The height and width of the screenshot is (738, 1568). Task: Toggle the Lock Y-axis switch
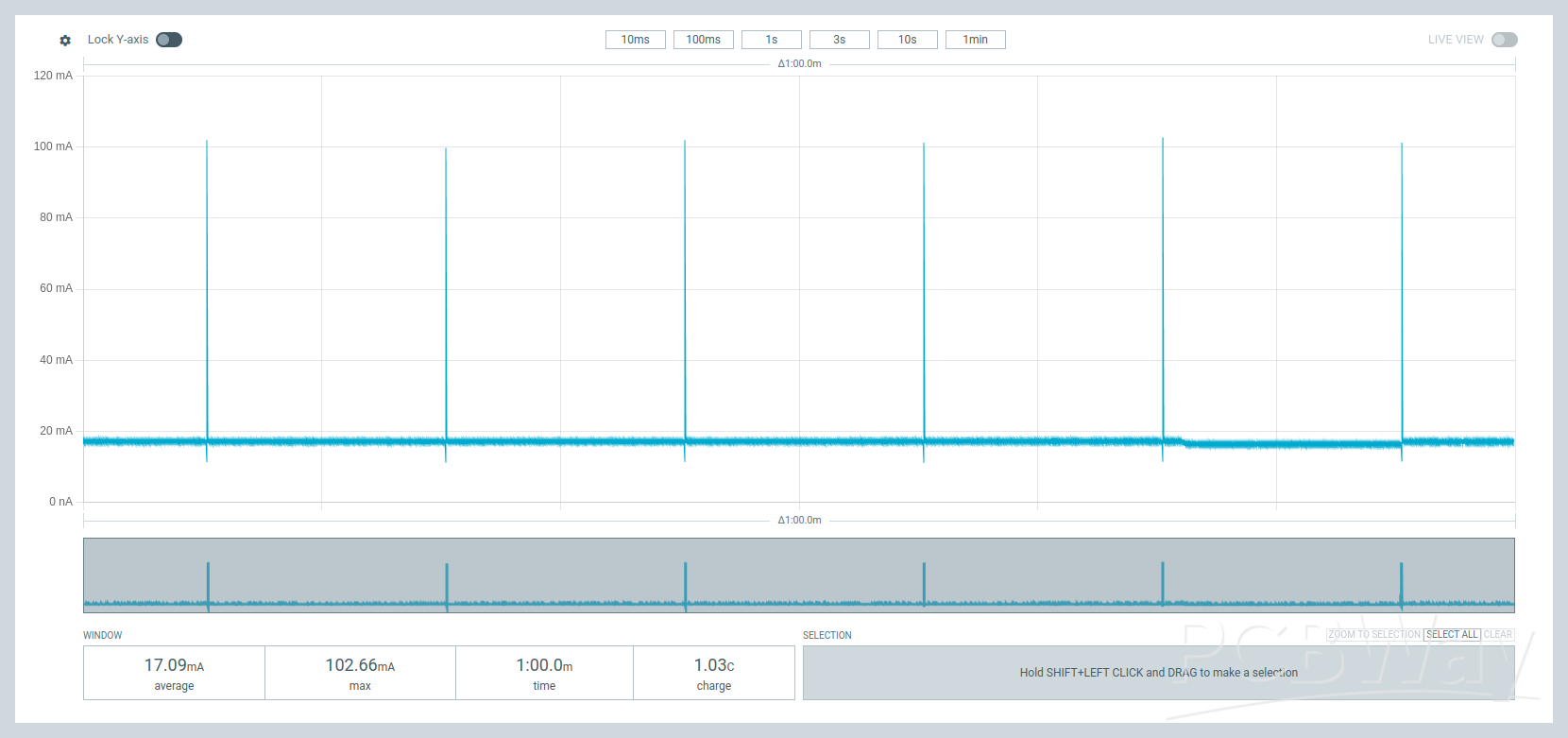169,40
